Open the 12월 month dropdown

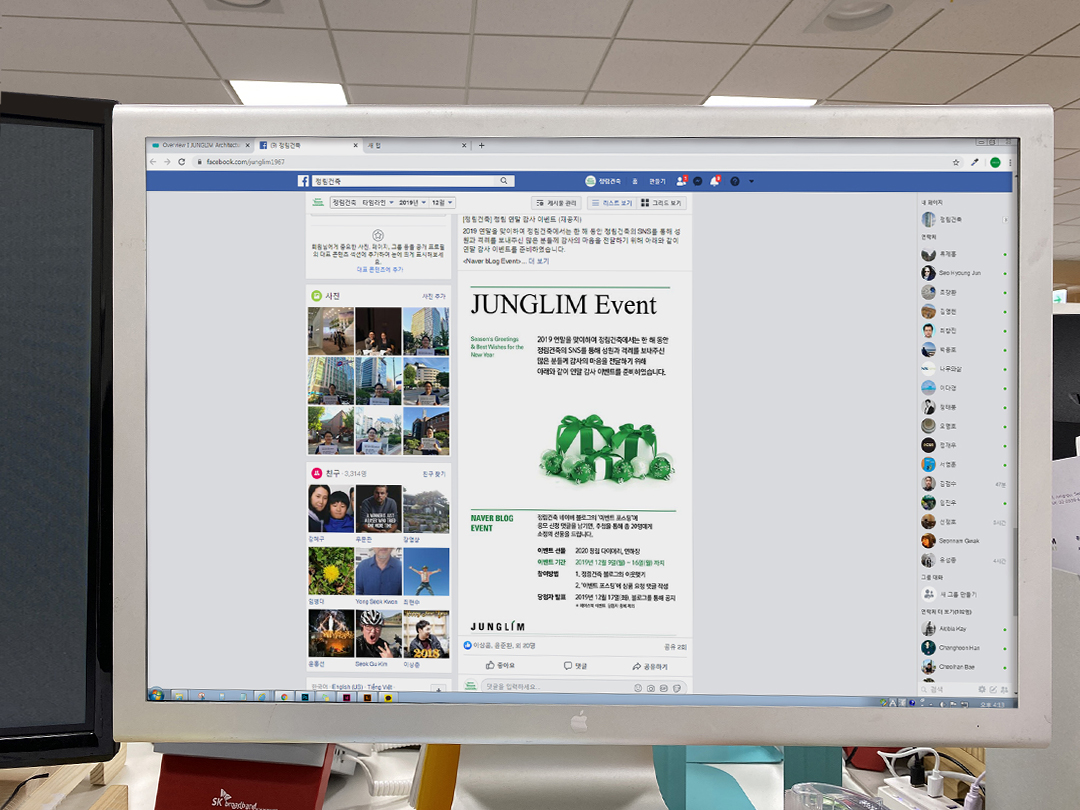(442, 202)
